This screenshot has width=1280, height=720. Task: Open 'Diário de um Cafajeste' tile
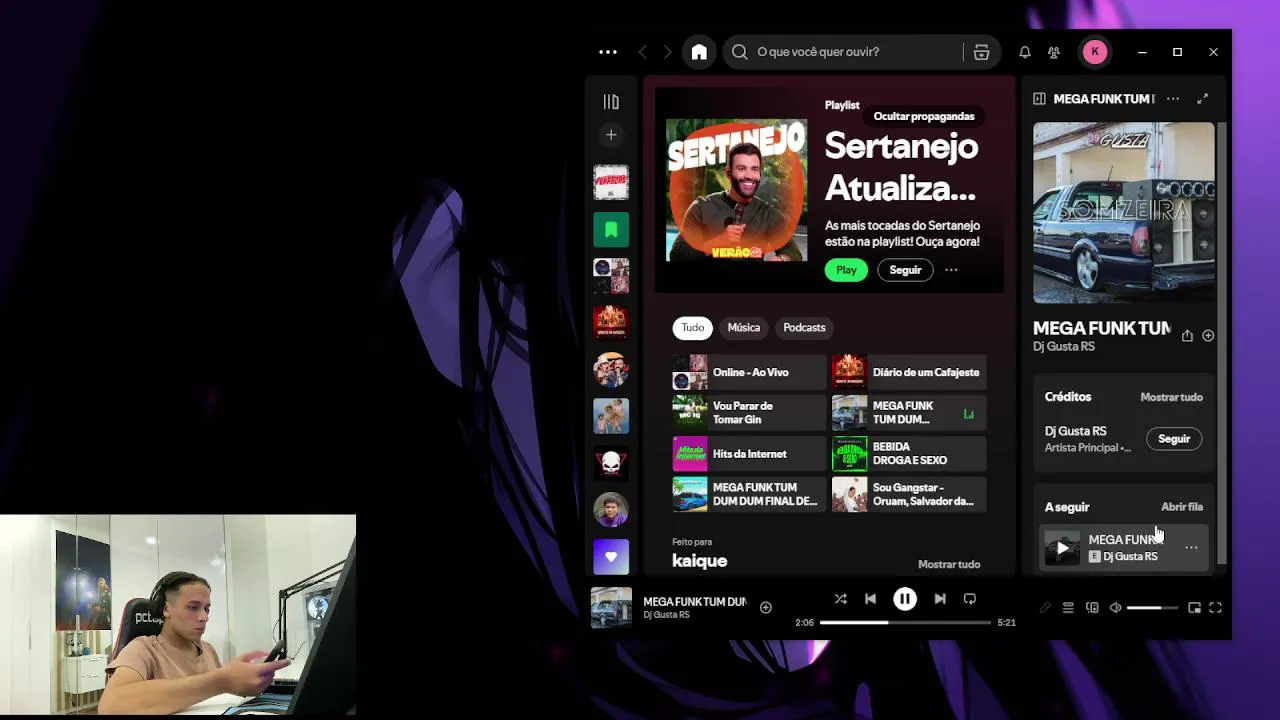909,372
